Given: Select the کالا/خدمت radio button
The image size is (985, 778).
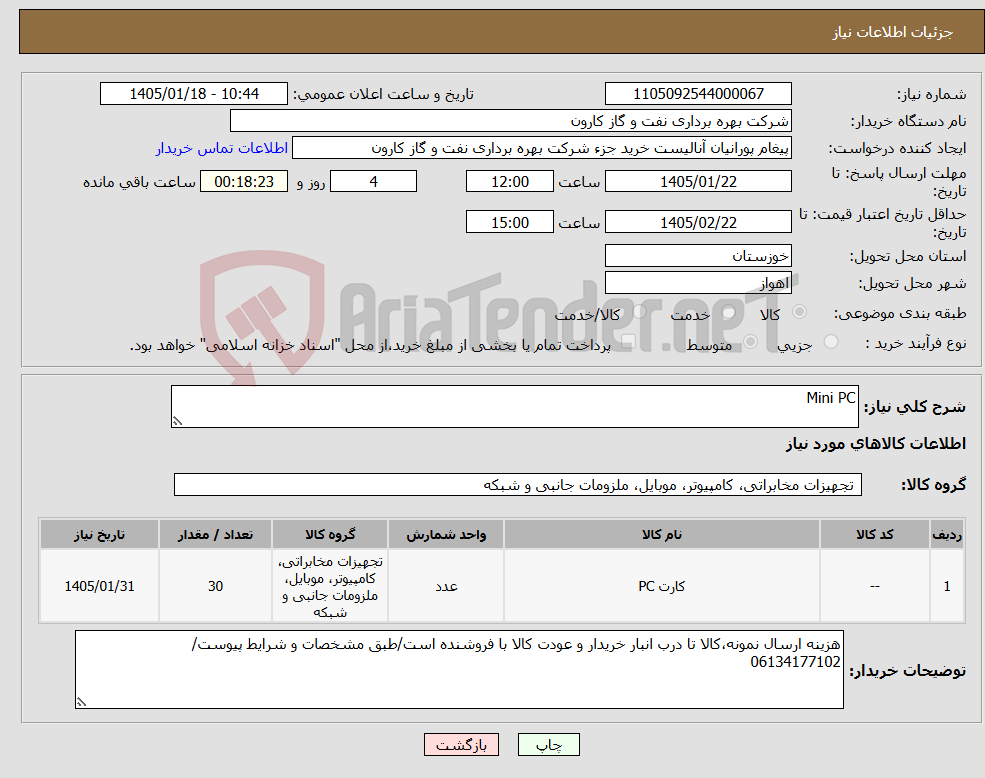Looking at the screenshot, I should [x=639, y=311].
